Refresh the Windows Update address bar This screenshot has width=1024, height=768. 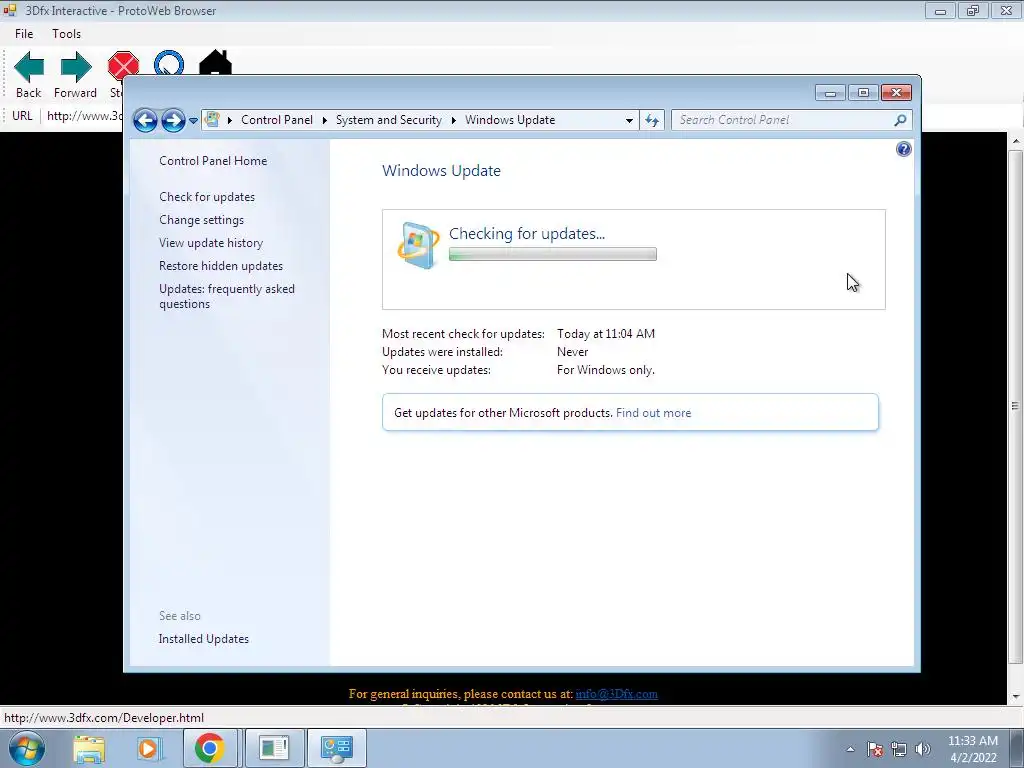pyautogui.click(x=652, y=120)
